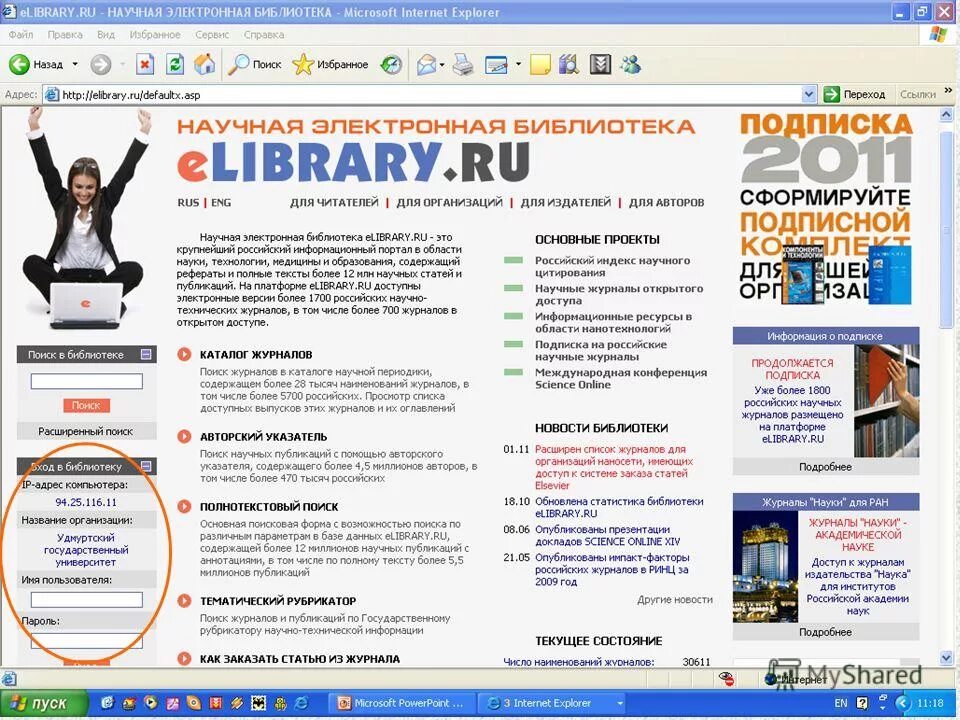
Task: Open the ДЛЯ АВТОРОВ section
Action: coord(667,202)
